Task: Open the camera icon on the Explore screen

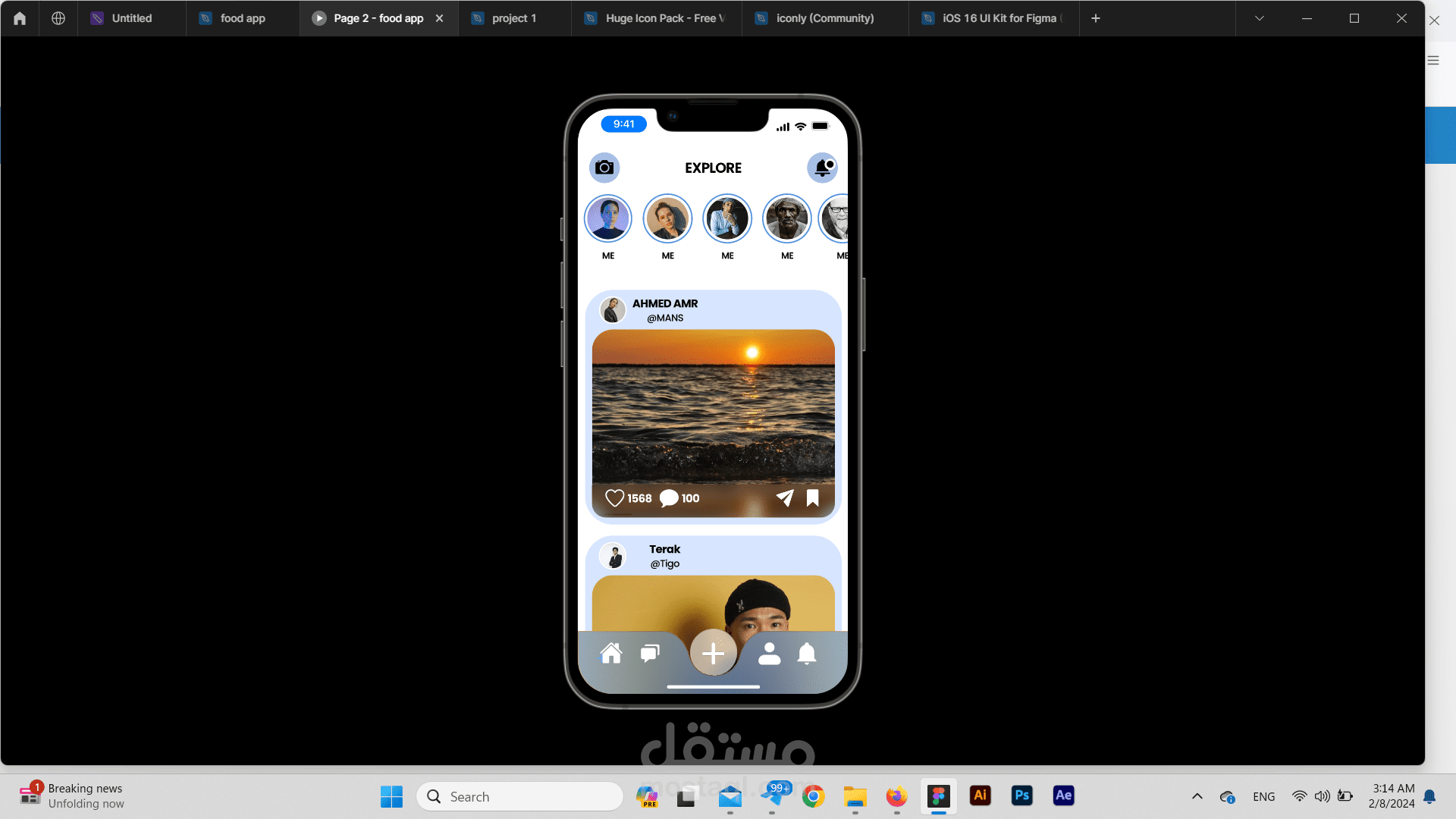Action: [604, 168]
